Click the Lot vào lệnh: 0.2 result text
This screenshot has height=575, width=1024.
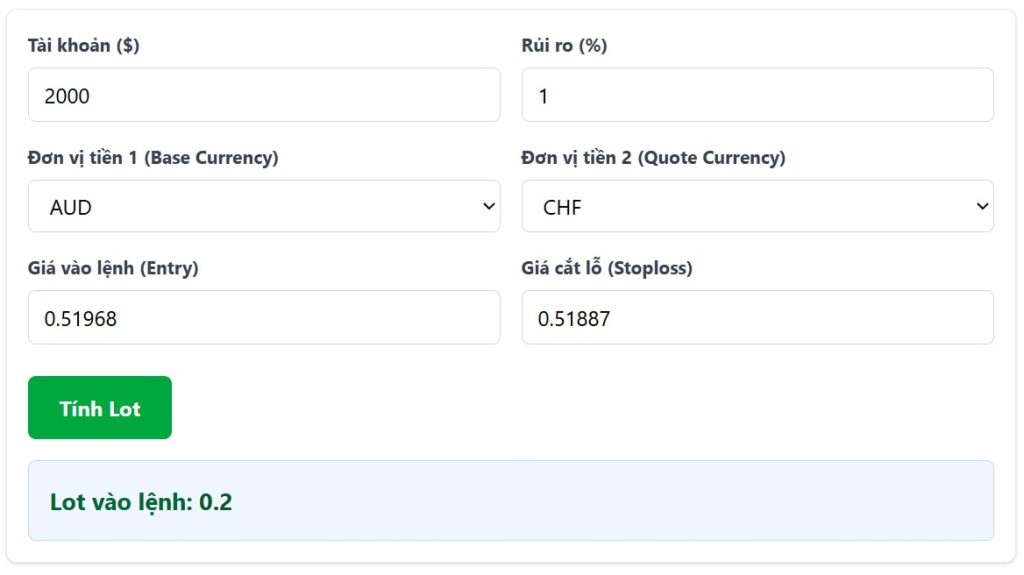(x=141, y=502)
